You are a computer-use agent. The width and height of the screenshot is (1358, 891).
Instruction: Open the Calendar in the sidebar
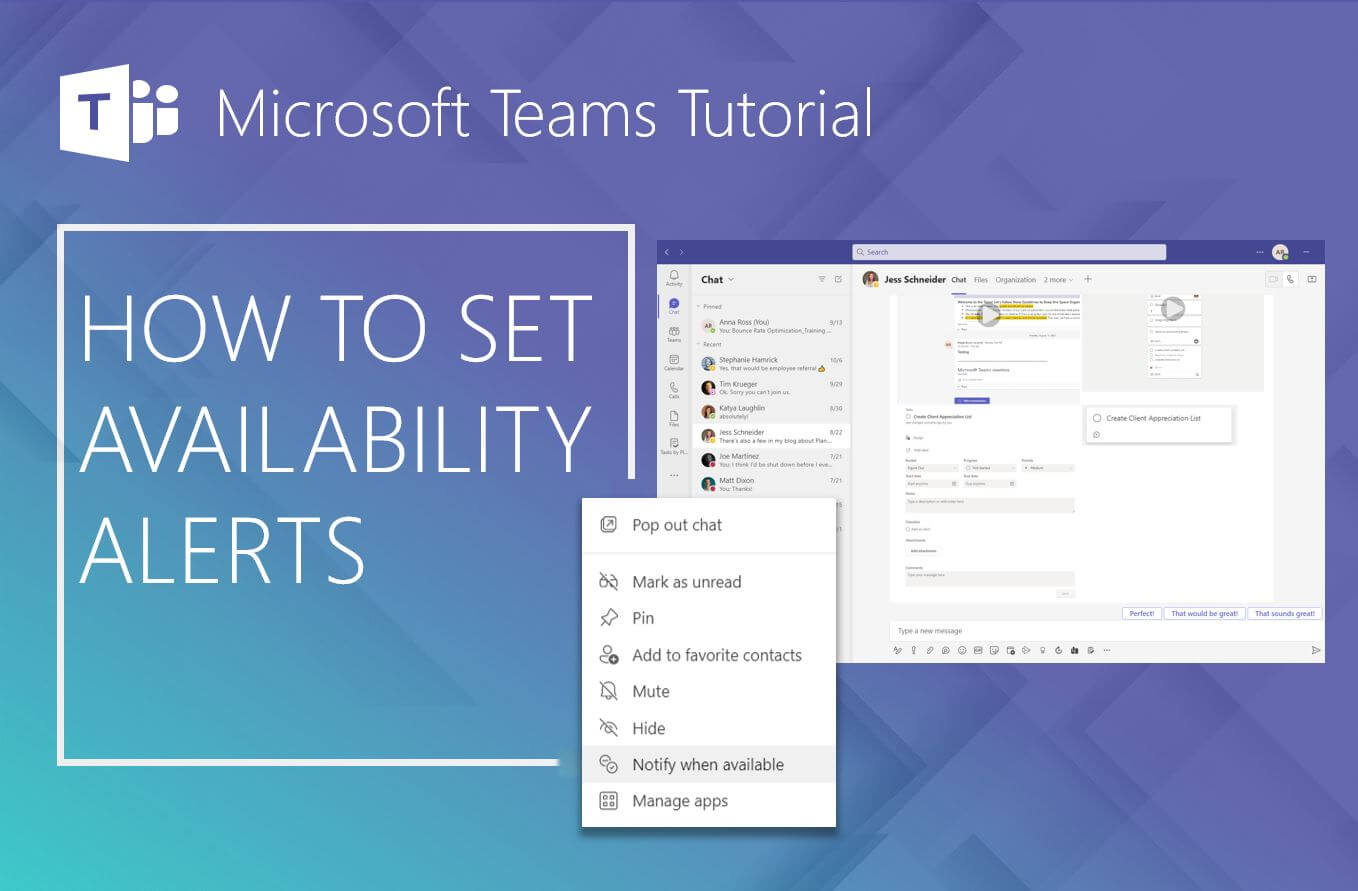coord(674,362)
